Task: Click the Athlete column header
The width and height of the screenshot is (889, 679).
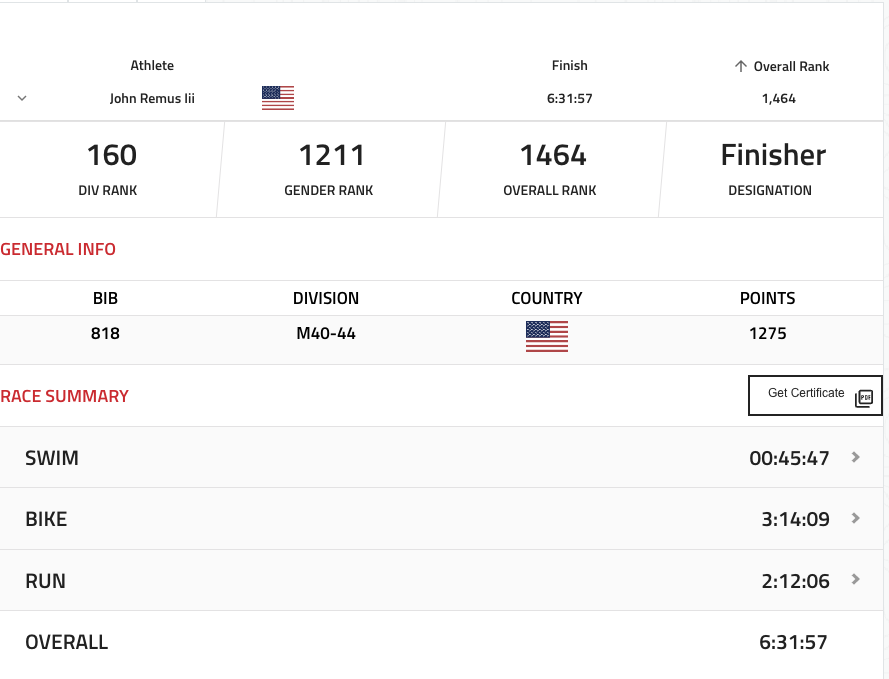Action: [x=152, y=66]
